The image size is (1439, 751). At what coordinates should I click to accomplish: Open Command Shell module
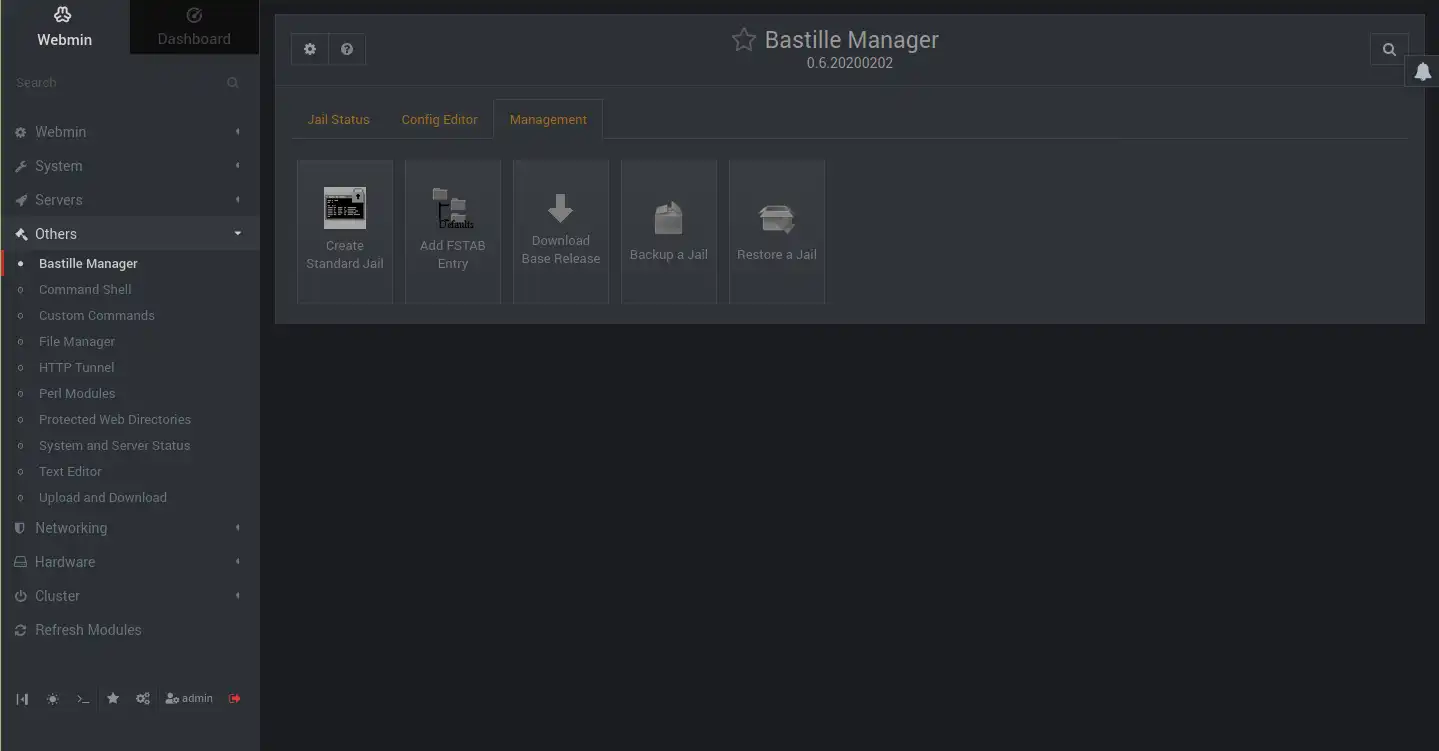[x=85, y=290]
